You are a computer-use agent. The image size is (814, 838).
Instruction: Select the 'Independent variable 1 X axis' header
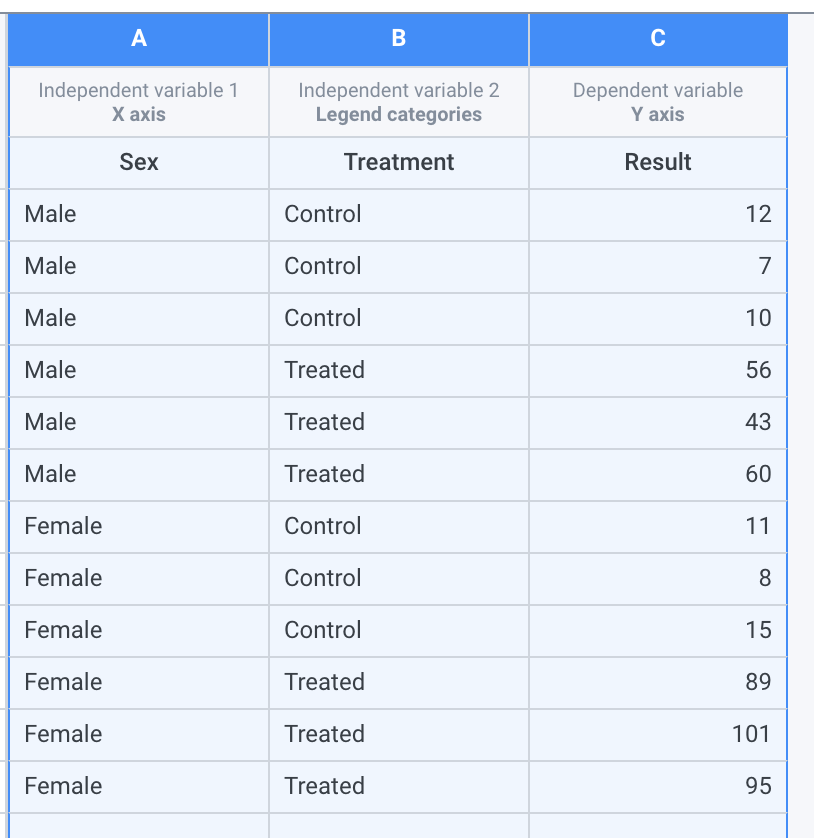point(137,101)
